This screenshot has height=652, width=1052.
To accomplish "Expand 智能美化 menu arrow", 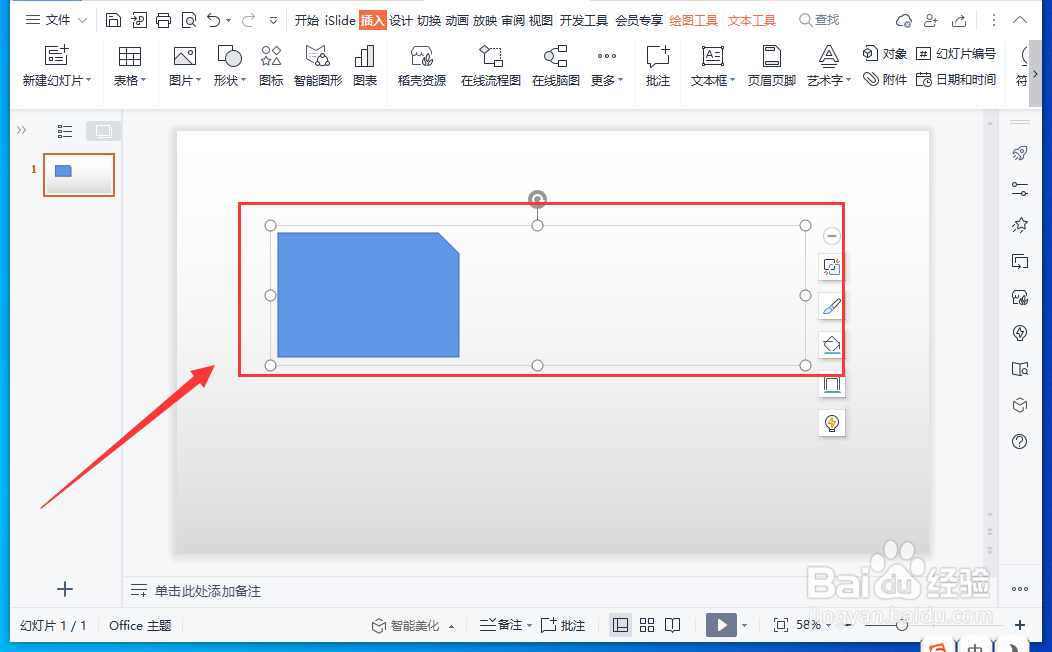I will 452,626.
